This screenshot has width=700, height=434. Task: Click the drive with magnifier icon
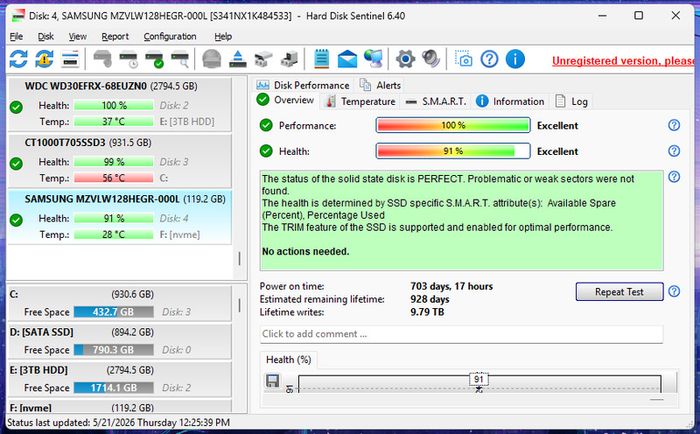(x=180, y=59)
